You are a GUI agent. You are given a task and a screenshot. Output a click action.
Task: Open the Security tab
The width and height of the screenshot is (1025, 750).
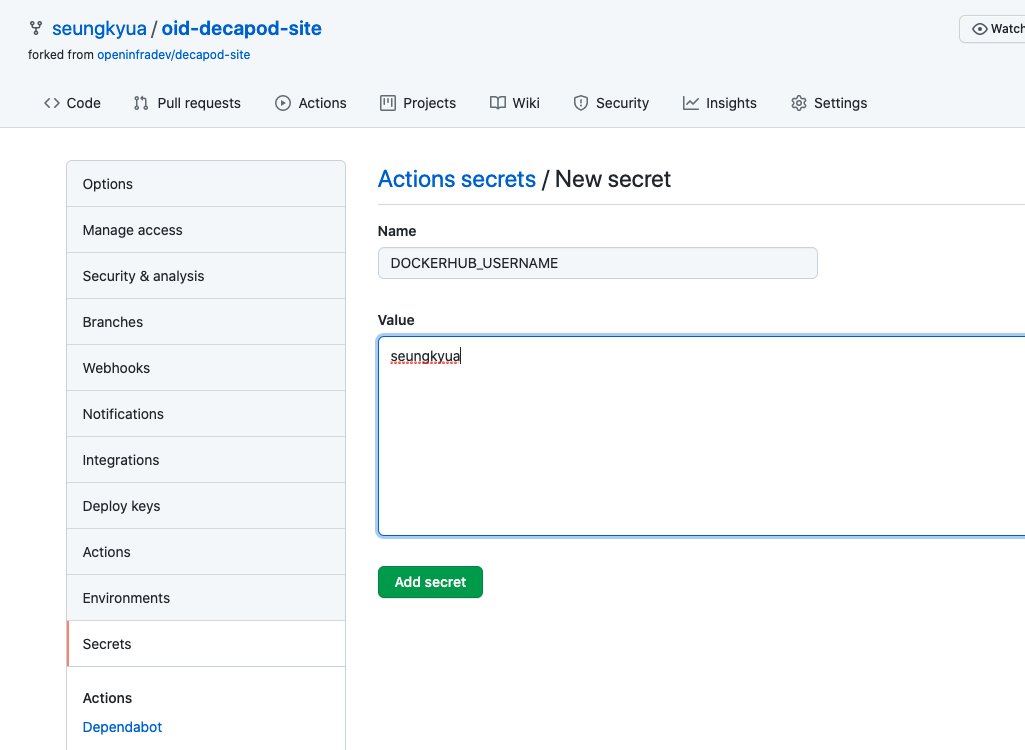pyautogui.click(x=611, y=103)
